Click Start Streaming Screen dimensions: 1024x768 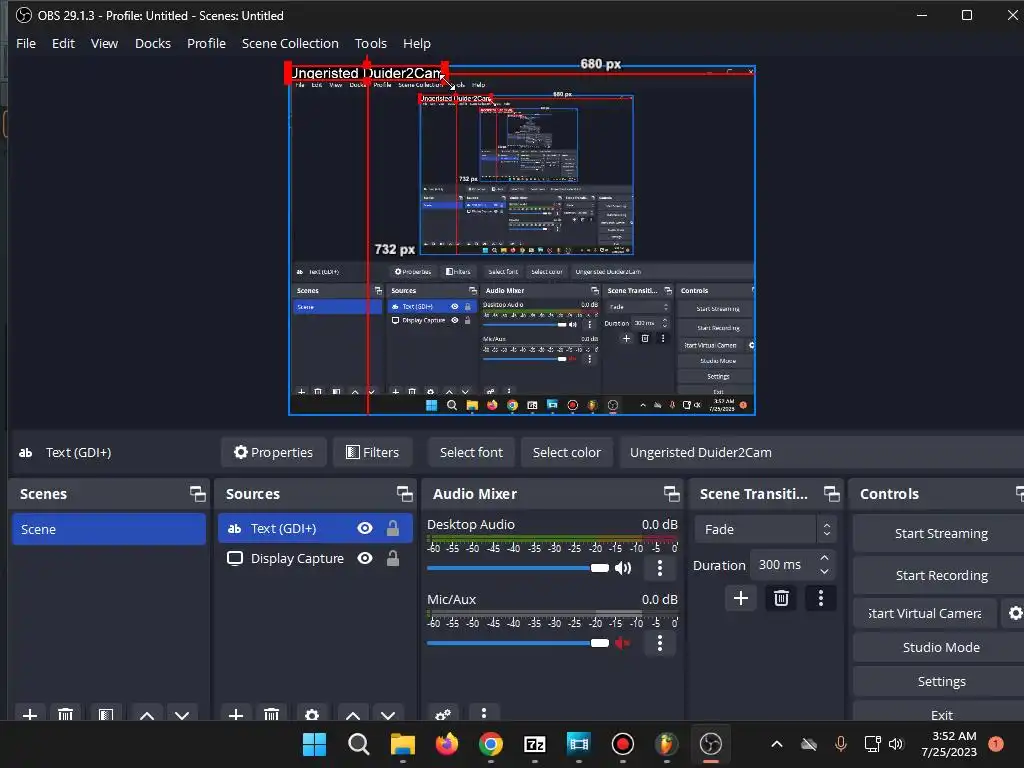click(940, 534)
